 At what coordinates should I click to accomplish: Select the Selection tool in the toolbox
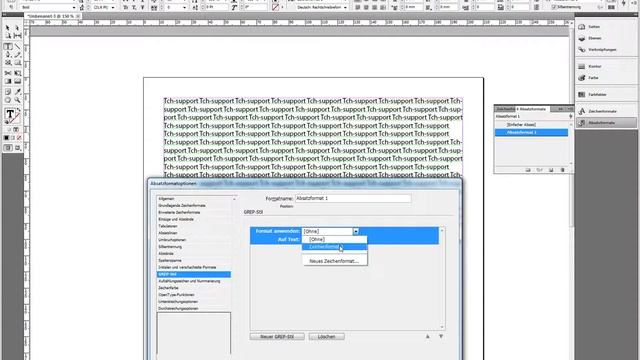tap(7, 28)
